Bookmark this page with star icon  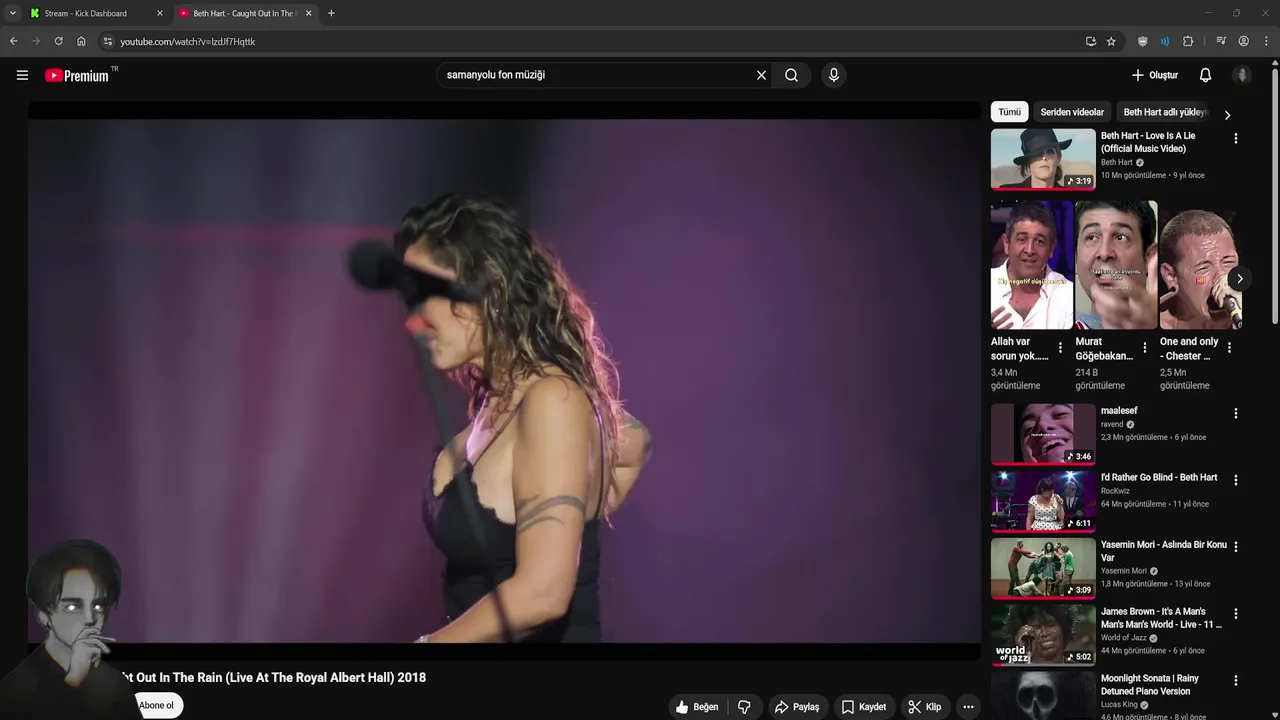pyautogui.click(x=1111, y=41)
